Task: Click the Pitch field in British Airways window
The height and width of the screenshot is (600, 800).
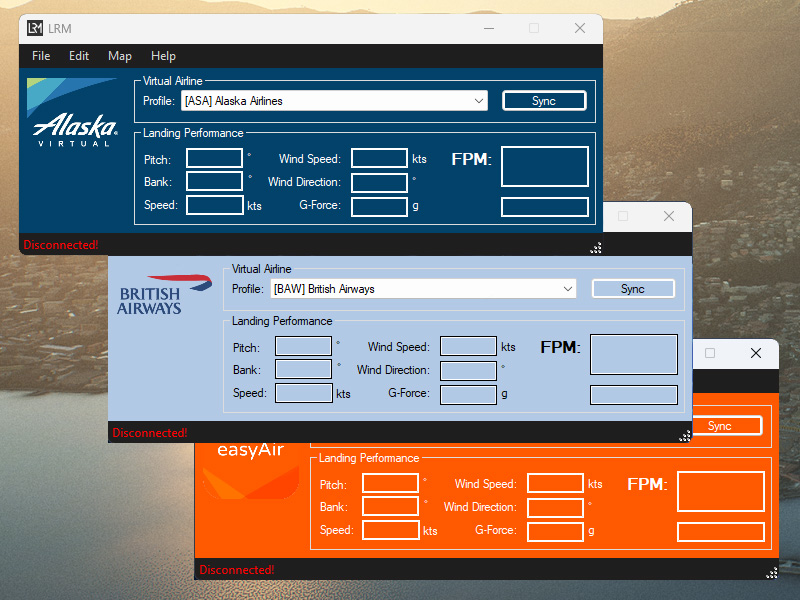Action: point(303,346)
